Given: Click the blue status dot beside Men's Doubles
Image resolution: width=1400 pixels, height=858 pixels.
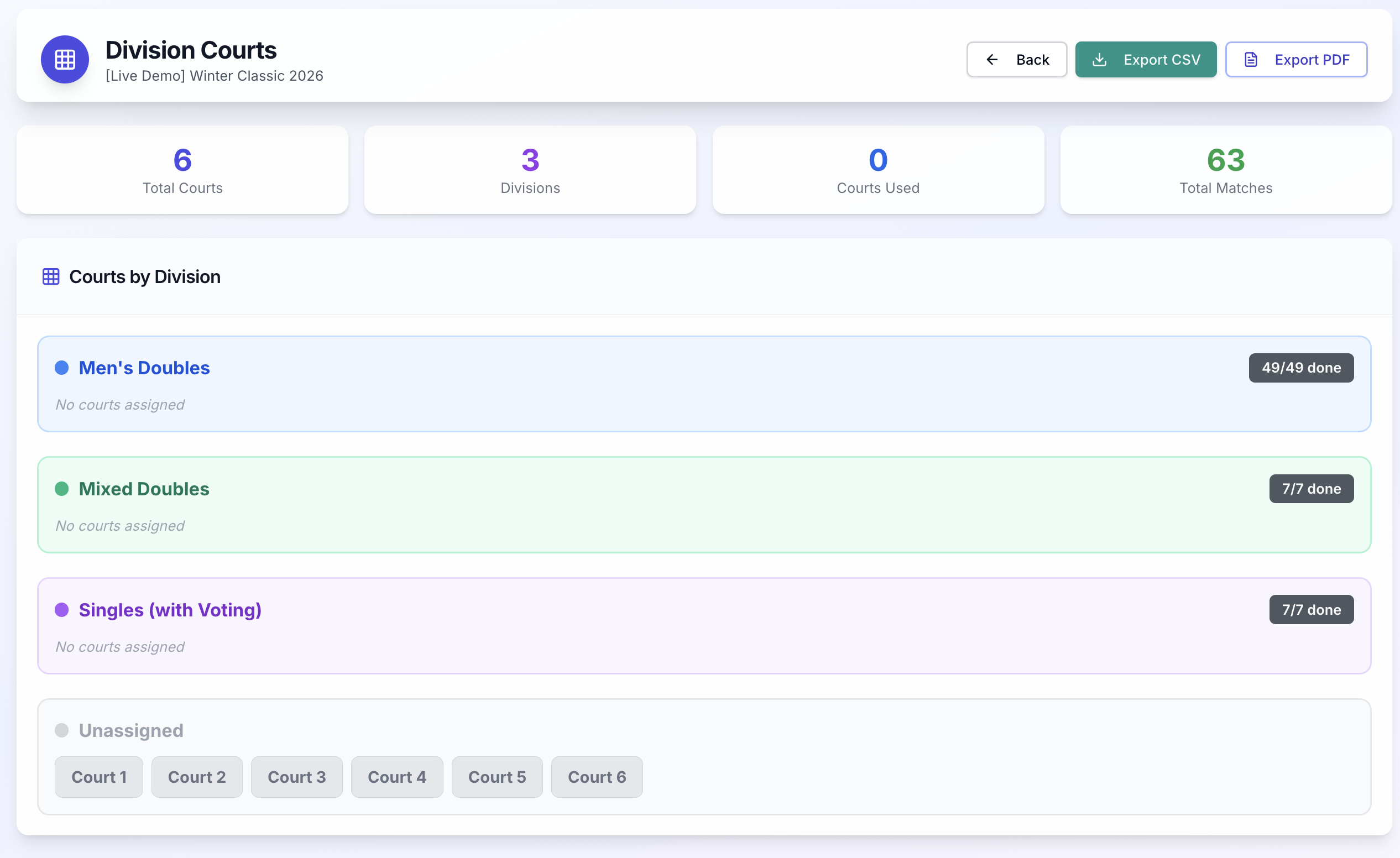Looking at the screenshot, I should 62,368.
